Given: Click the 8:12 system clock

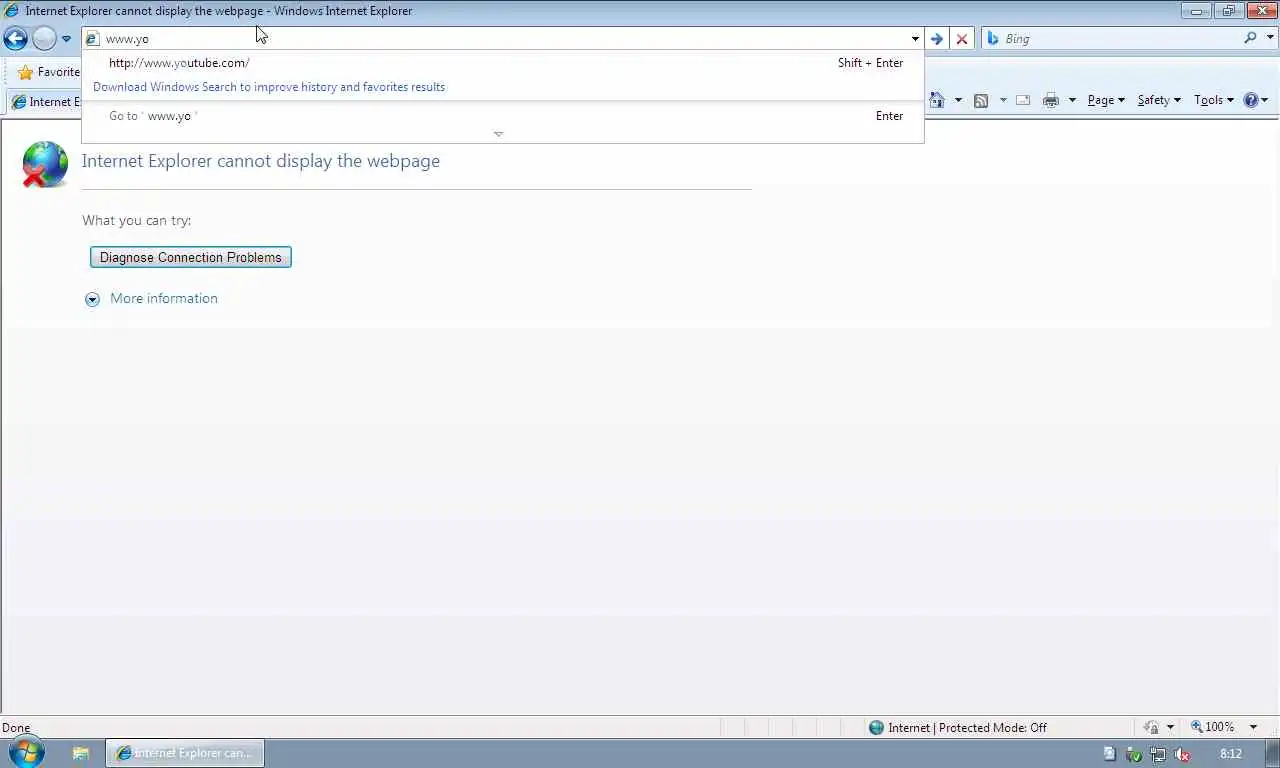Looking at the screenshot, I should tap(1231, 754).
